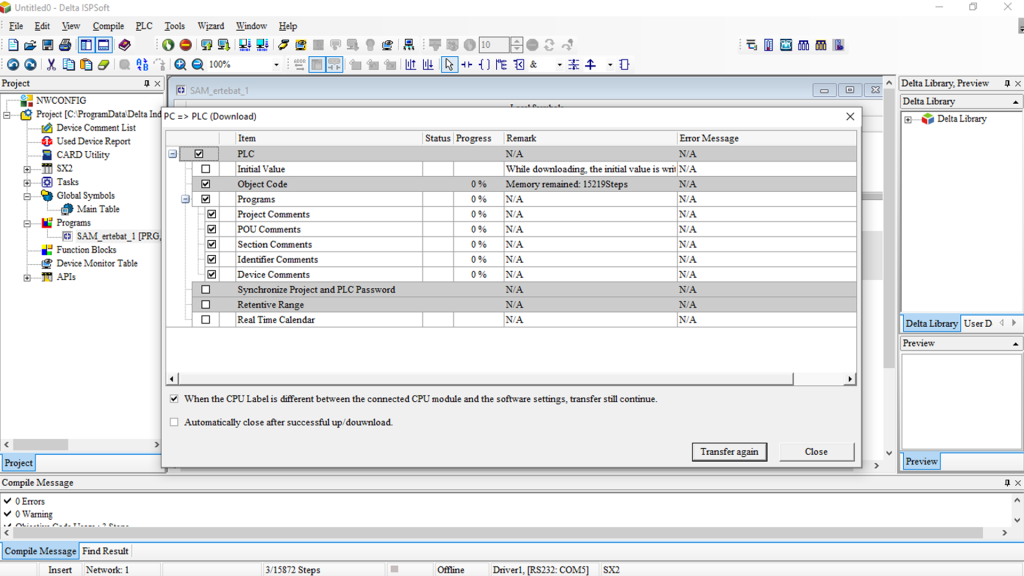
Task: Click the online monitor eye icon
Action: click(300, 45)
